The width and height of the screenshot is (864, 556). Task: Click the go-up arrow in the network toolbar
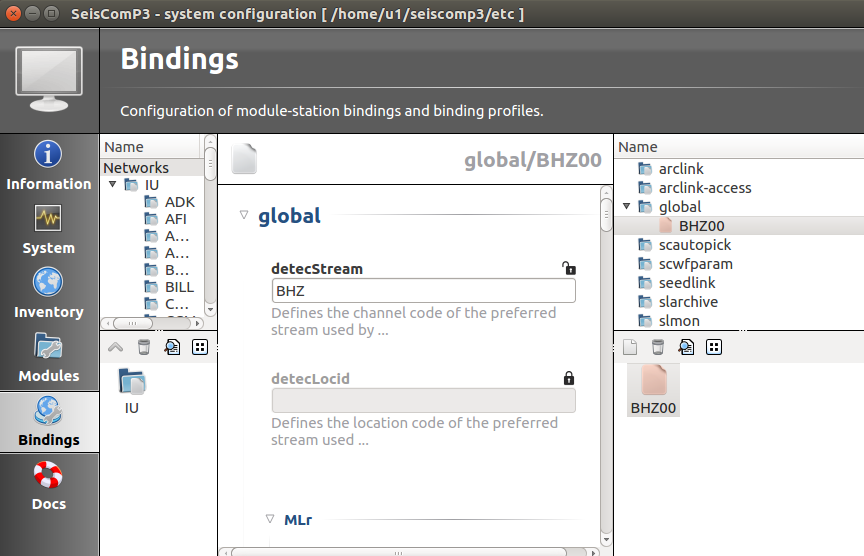point(116,347)
